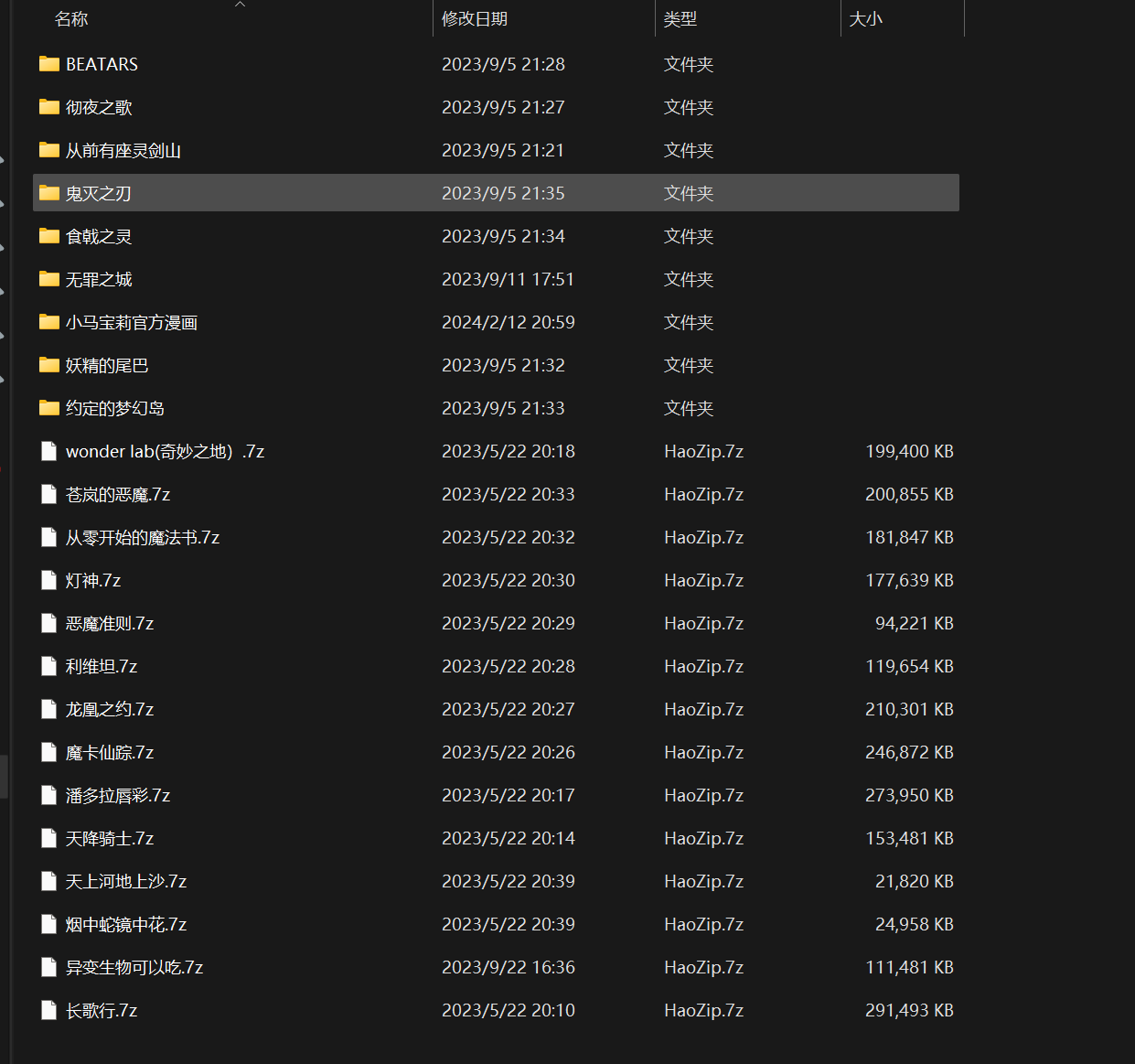Select the 彻夜之歌 folder icon
Image resolution: width=1135 pixels, height=1064 pixels.
click(49, 107)
